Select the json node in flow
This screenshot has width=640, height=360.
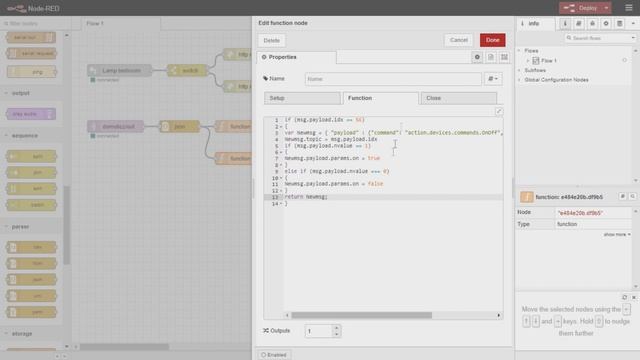tap(179, 127)
